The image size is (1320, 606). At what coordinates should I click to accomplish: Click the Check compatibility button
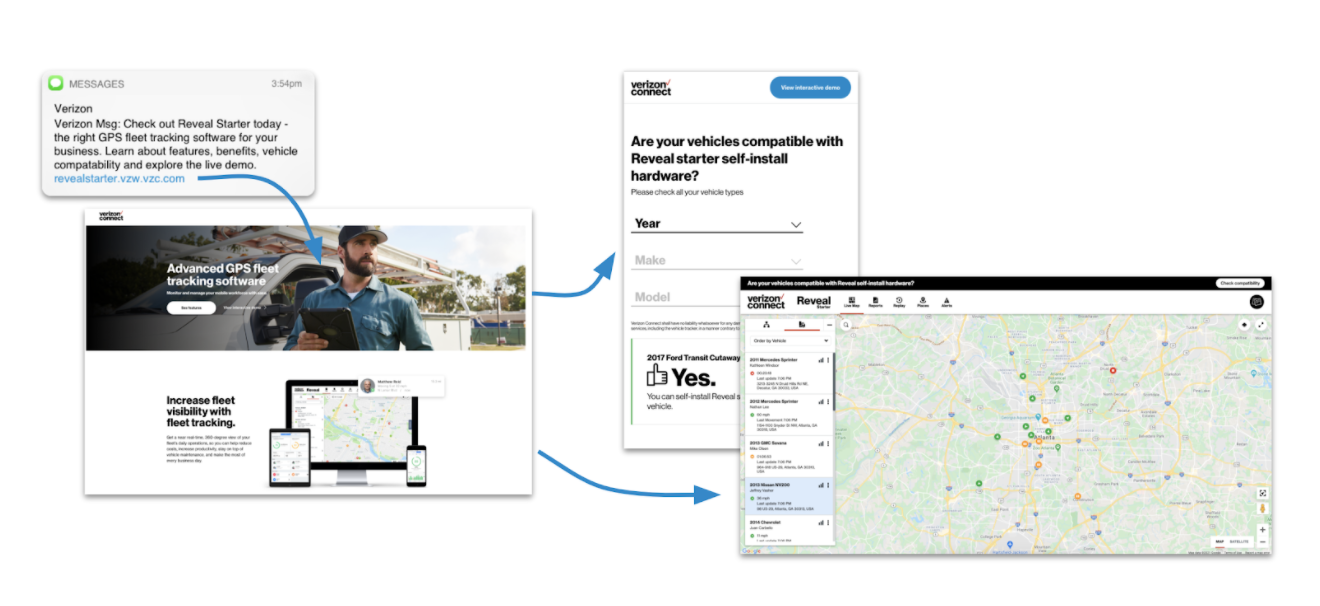1240,283
